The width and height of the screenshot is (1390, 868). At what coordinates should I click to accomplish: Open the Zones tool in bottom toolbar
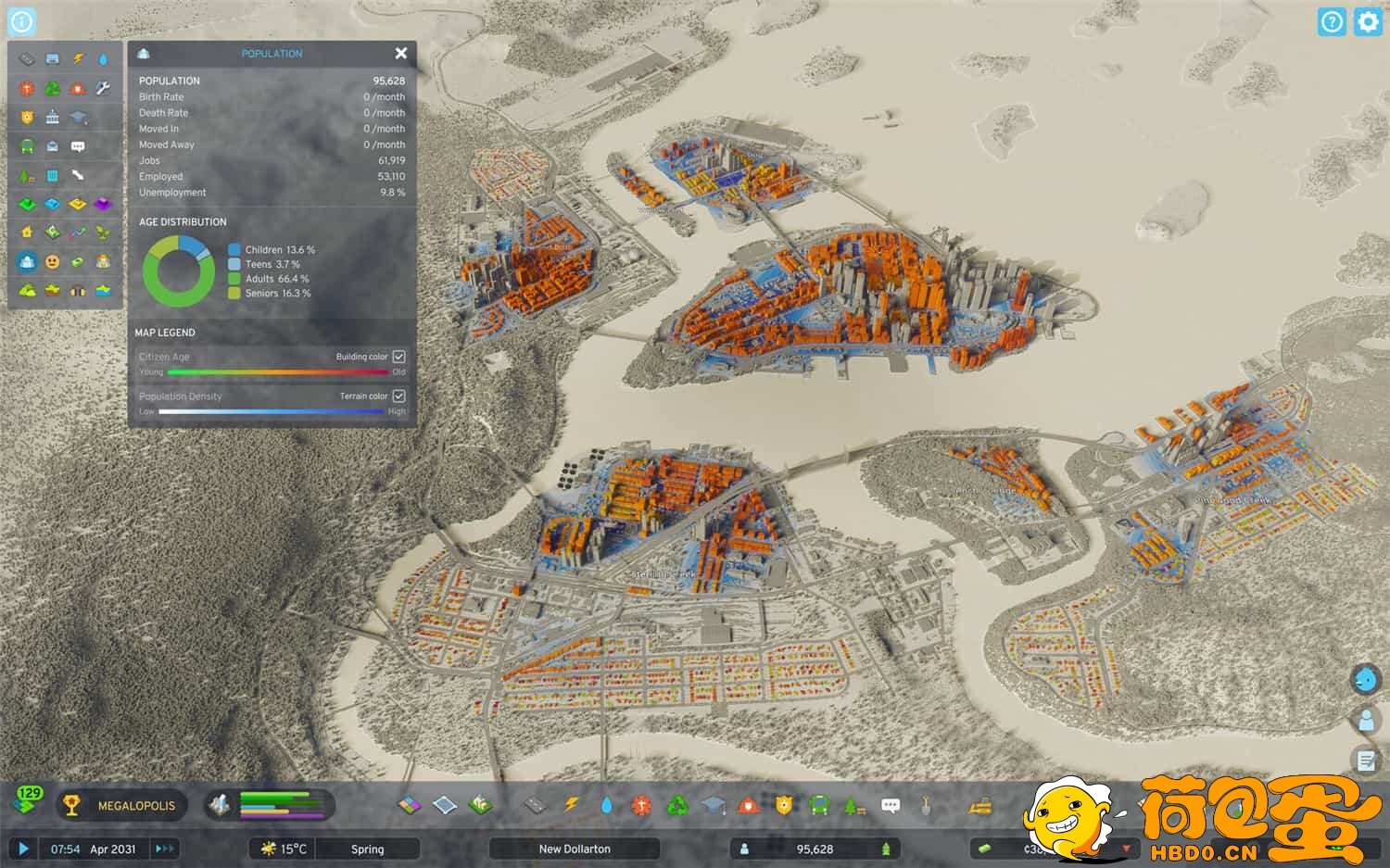(x=409, y=805)
